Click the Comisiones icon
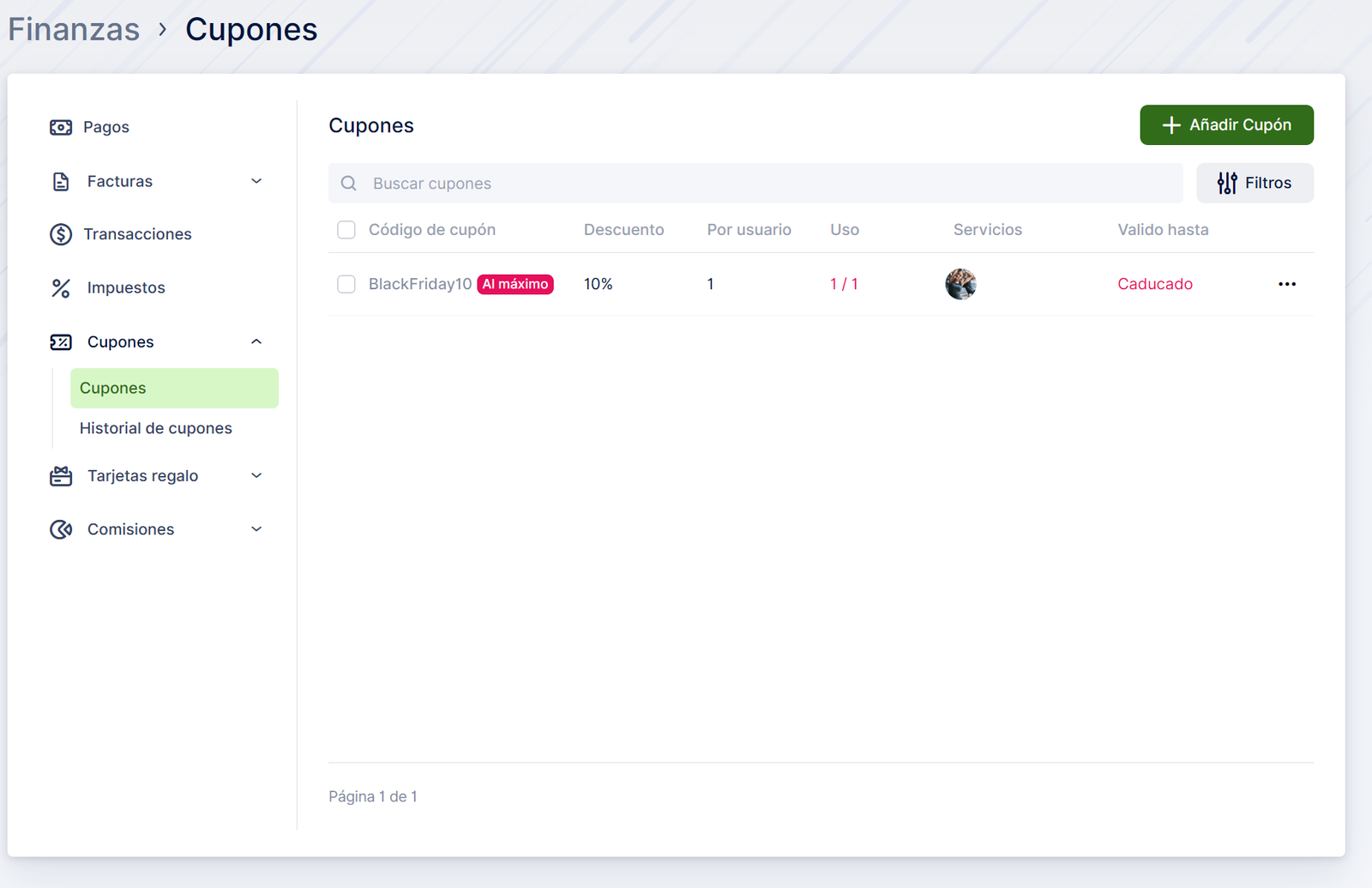1372x888 pixels. [x=61, y=529]
